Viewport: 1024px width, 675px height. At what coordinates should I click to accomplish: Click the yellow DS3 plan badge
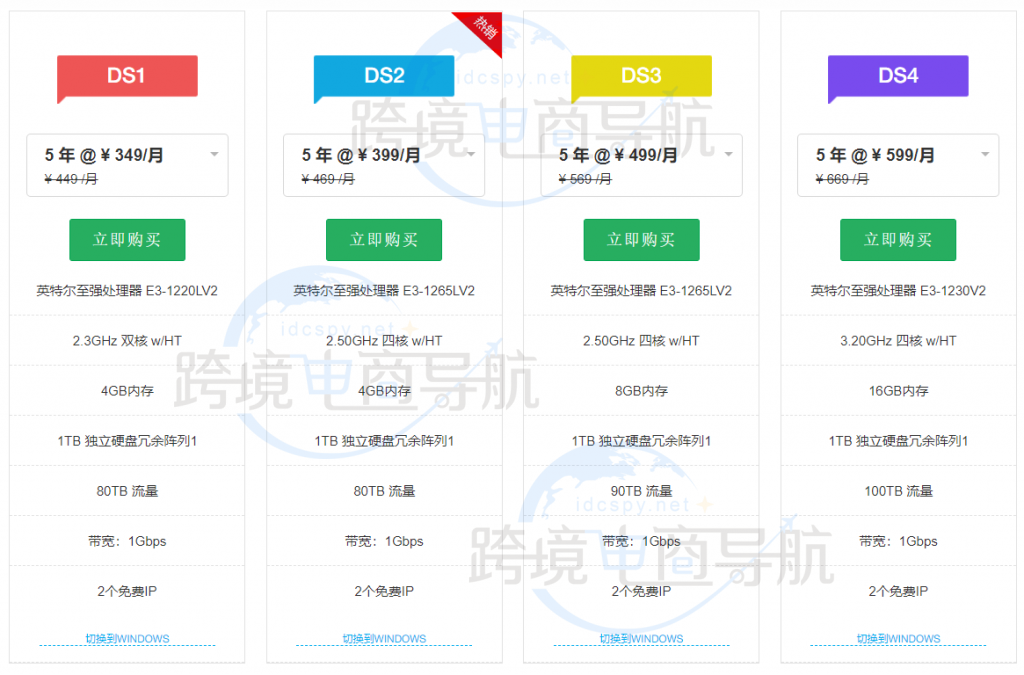641,76
